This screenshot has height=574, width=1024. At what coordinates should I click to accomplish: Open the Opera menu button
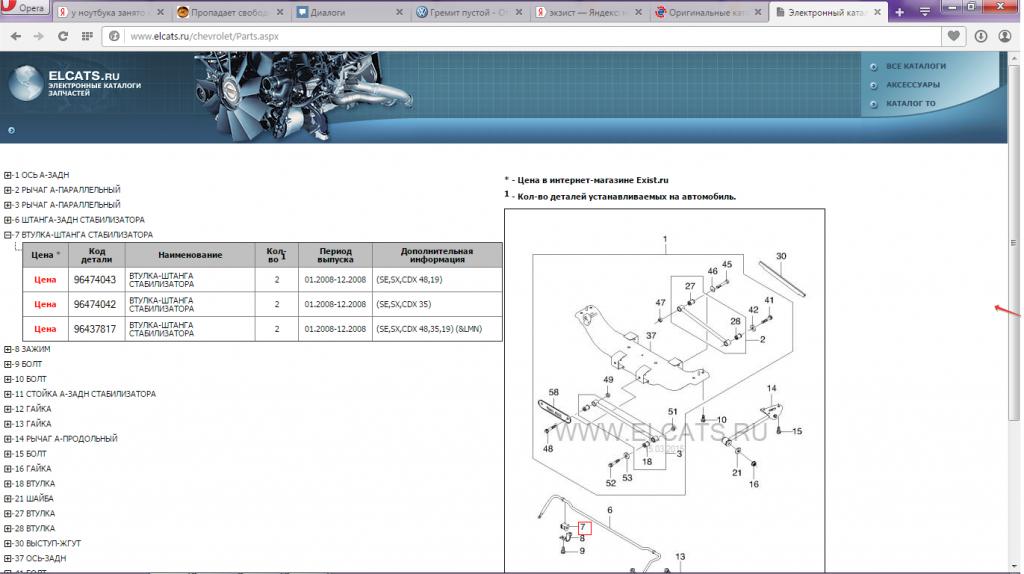click(x=24, y=8)
